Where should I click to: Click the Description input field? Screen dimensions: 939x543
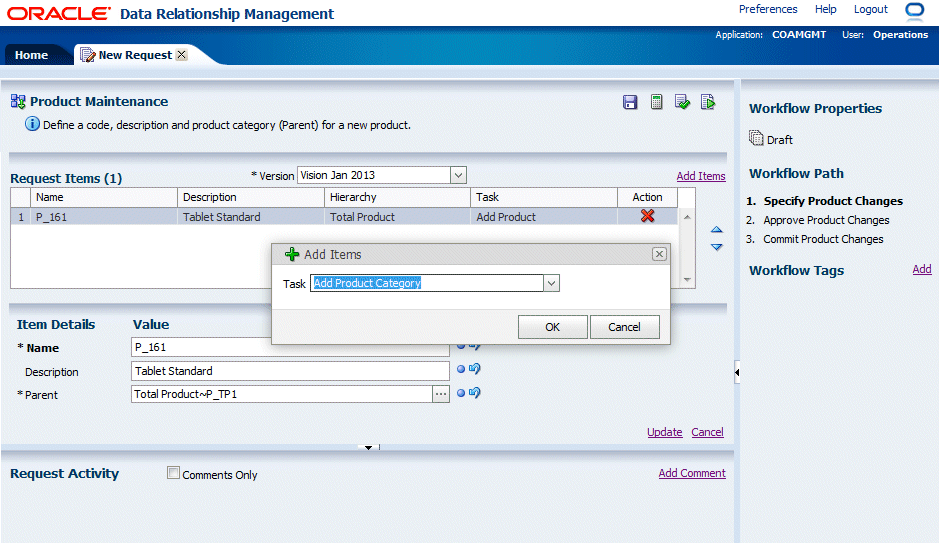pyautogui.click(x=290, y=371)
